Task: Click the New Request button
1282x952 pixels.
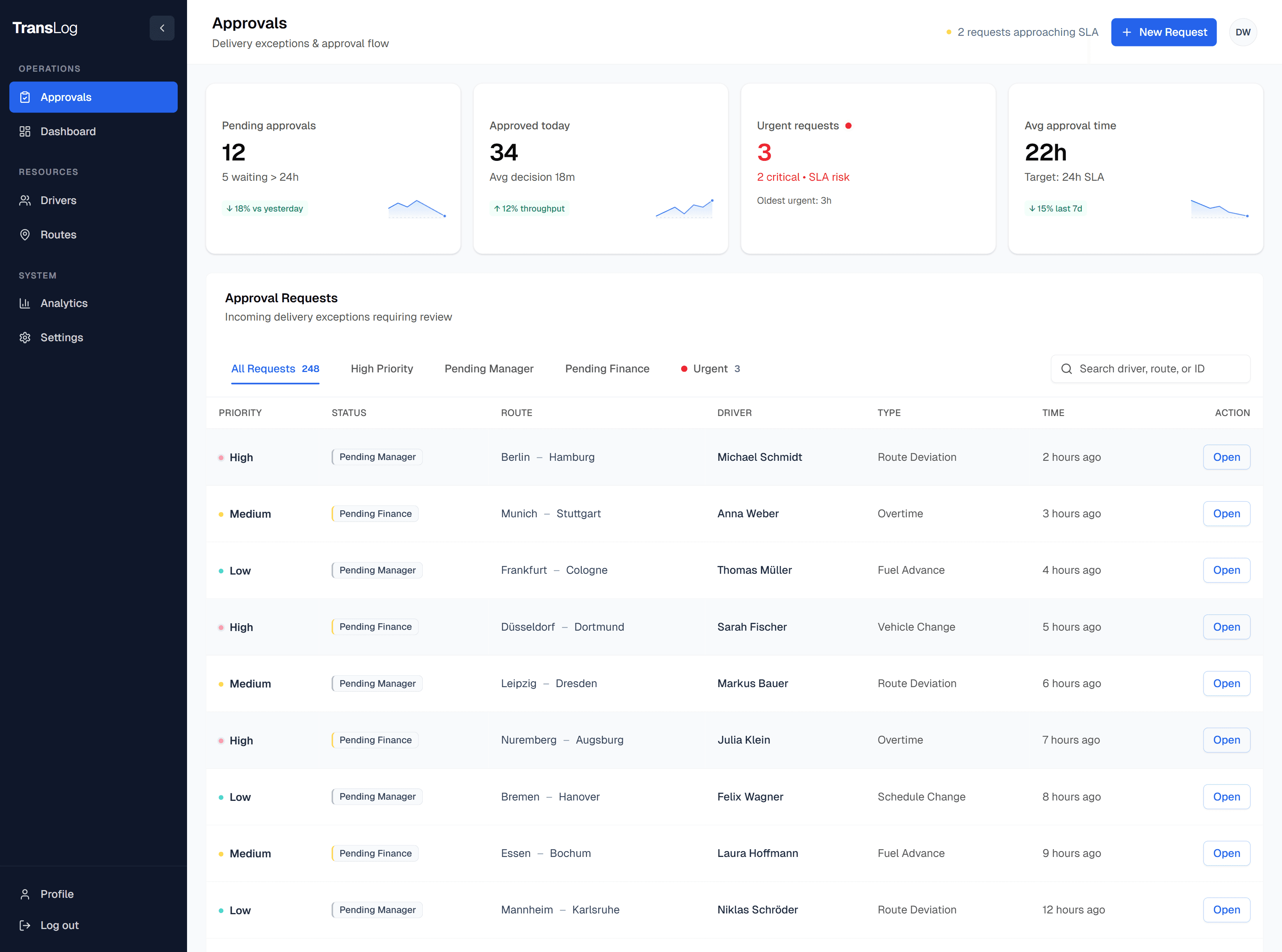Action: (x=1163, y=32)
